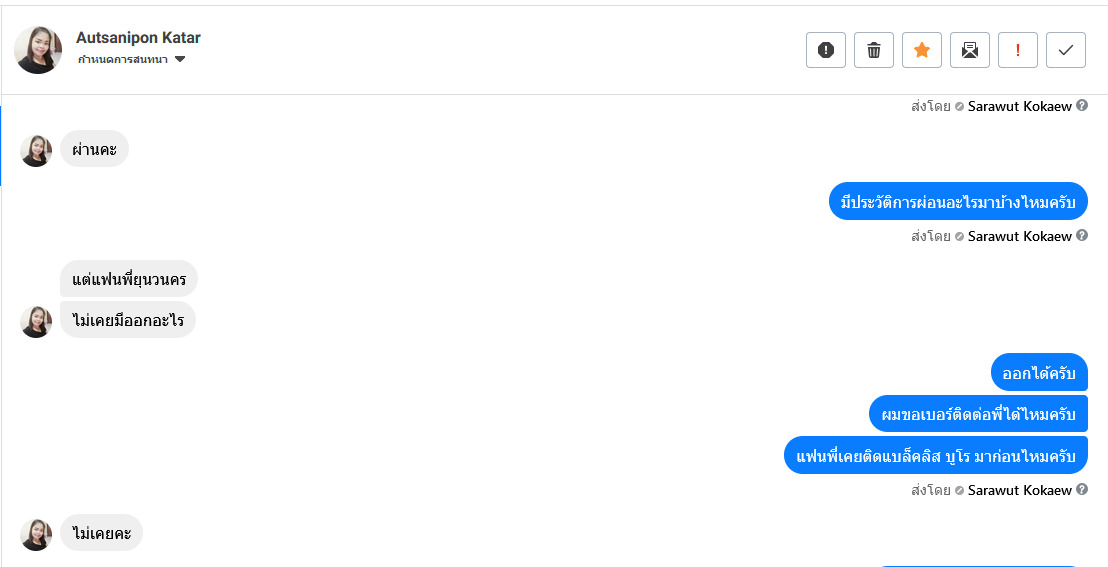Click help icon below the มีประวัติการผ่อน message
Screen dimensions: 1108x567
coord(1082,236)
